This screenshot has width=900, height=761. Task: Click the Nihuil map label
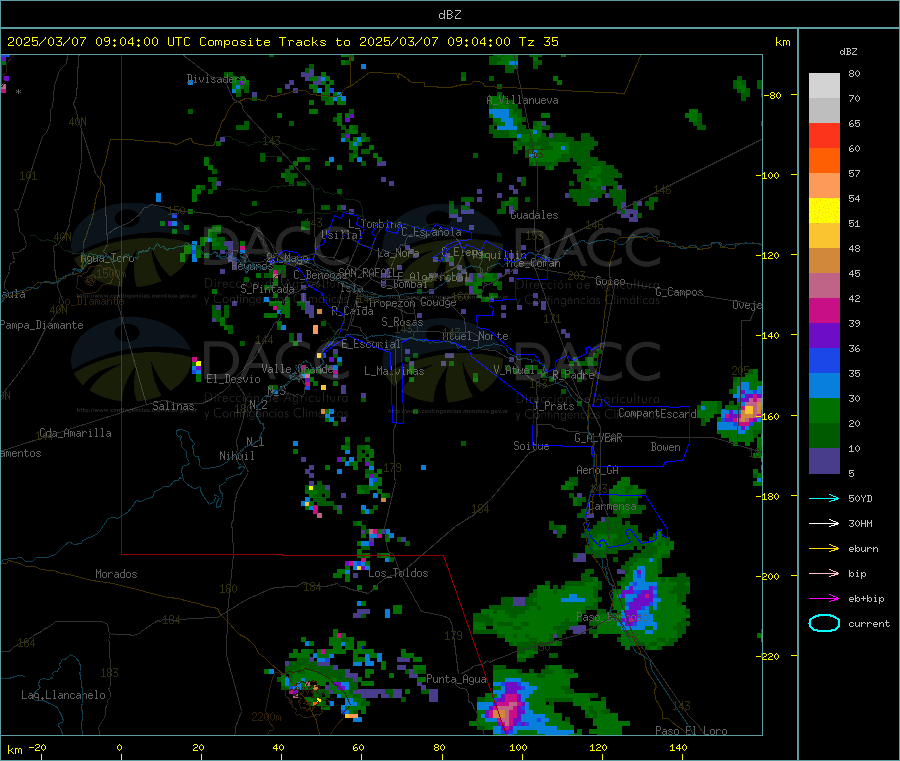(x=236, y=456)
